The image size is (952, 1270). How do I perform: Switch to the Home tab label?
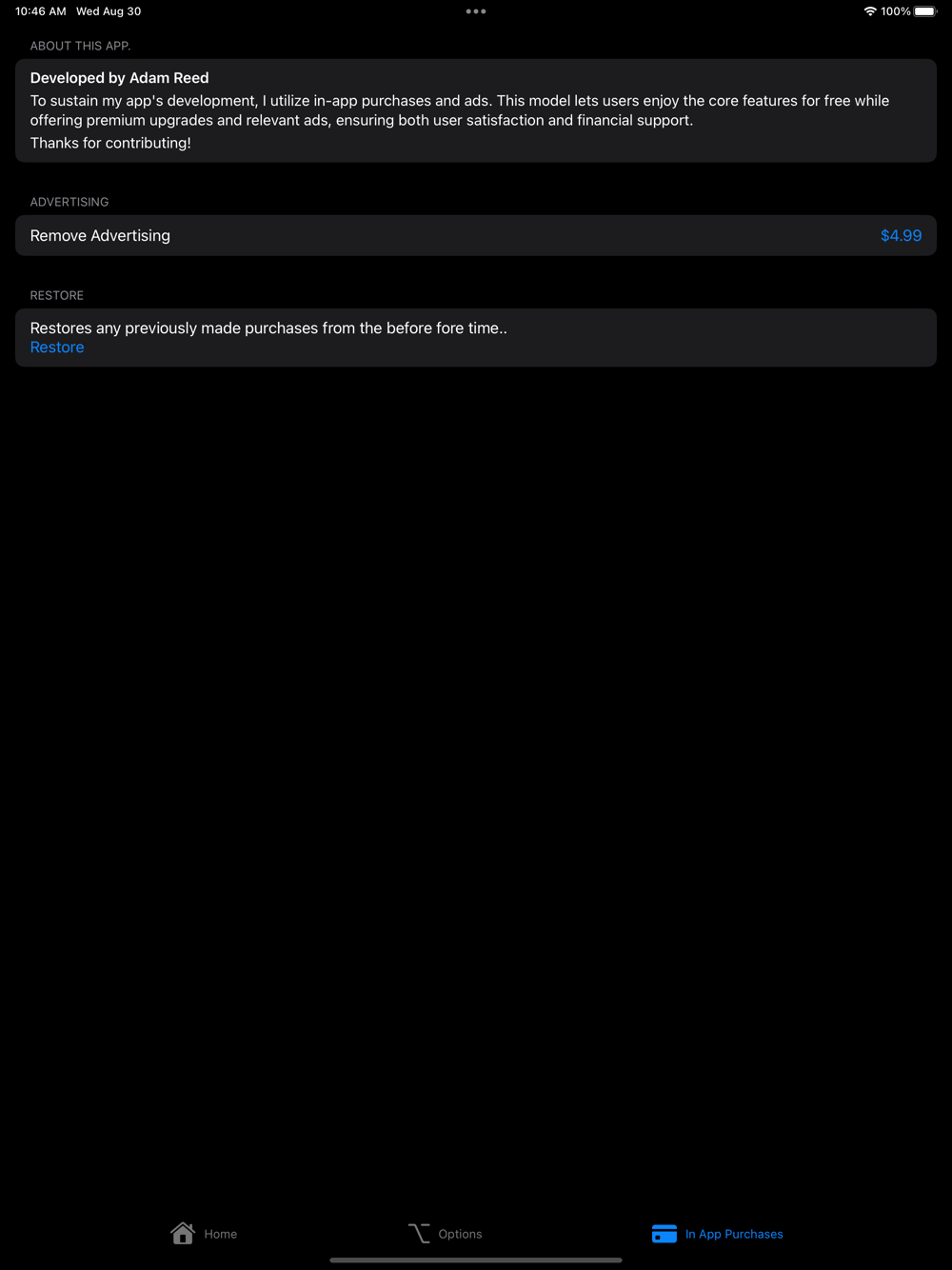click(221, 1234)
